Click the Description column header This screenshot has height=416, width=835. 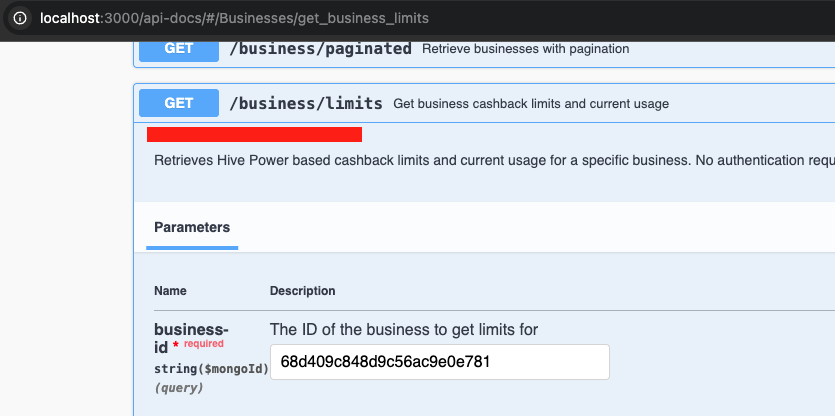coord(302,291)
